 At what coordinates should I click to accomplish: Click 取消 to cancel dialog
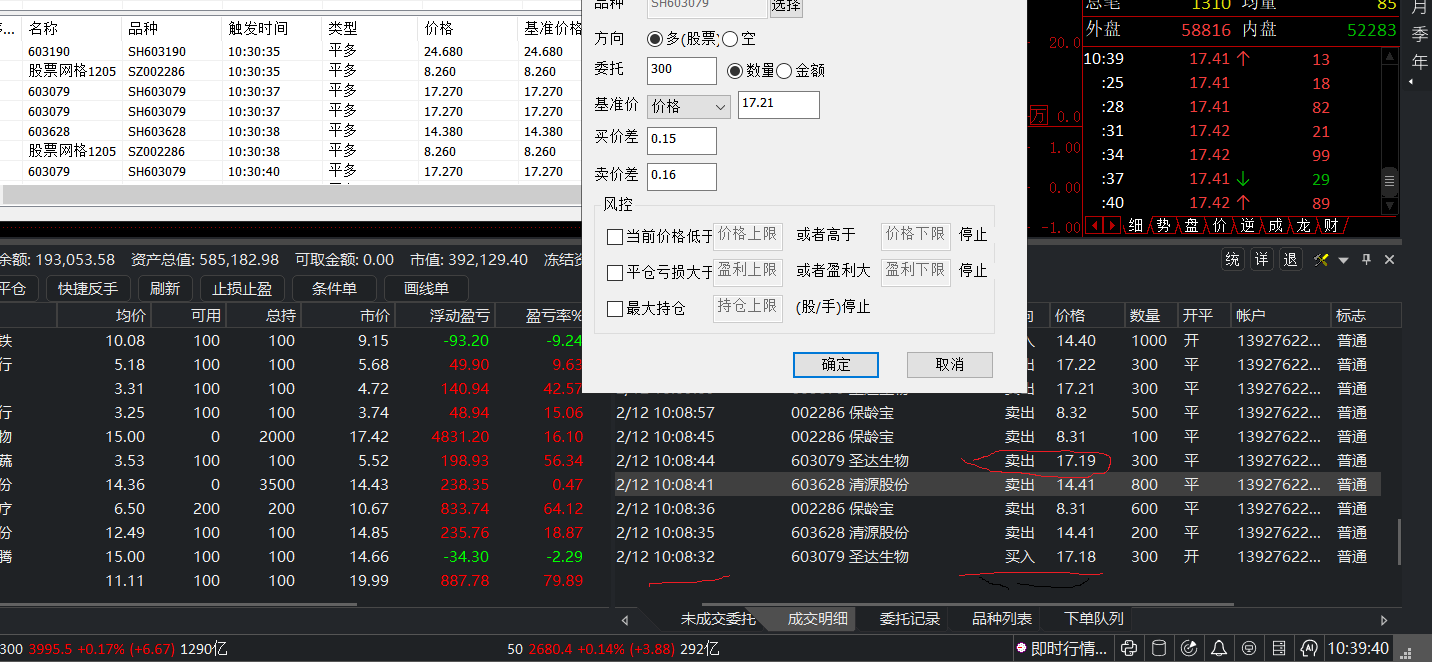click(x=950, y=365)
